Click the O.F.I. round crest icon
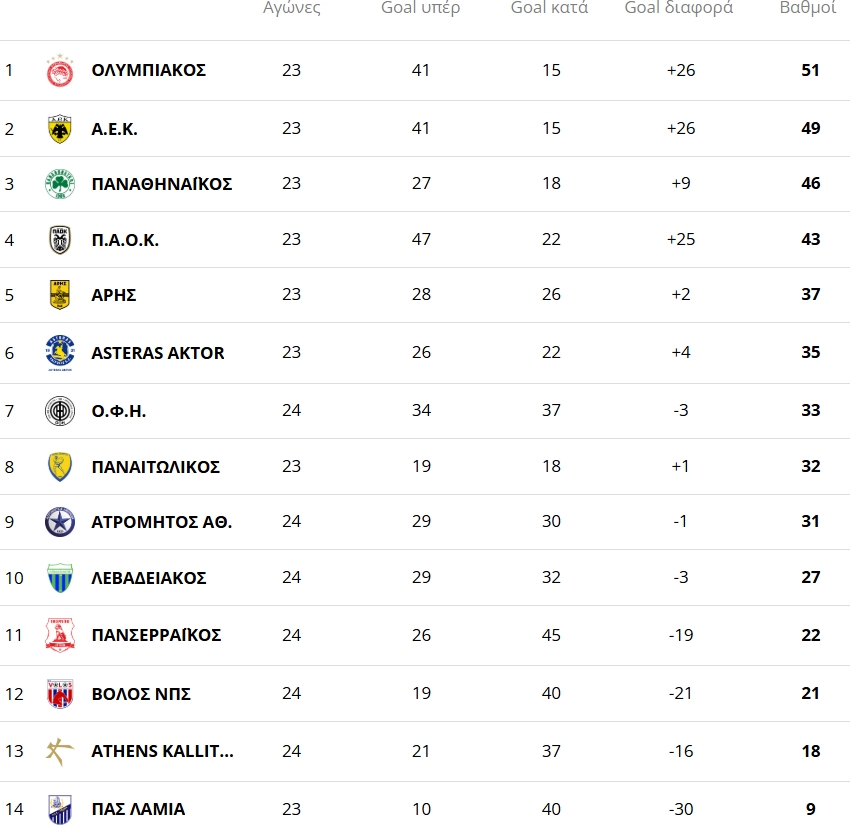The image size is (850, 836). click(60, 411)
